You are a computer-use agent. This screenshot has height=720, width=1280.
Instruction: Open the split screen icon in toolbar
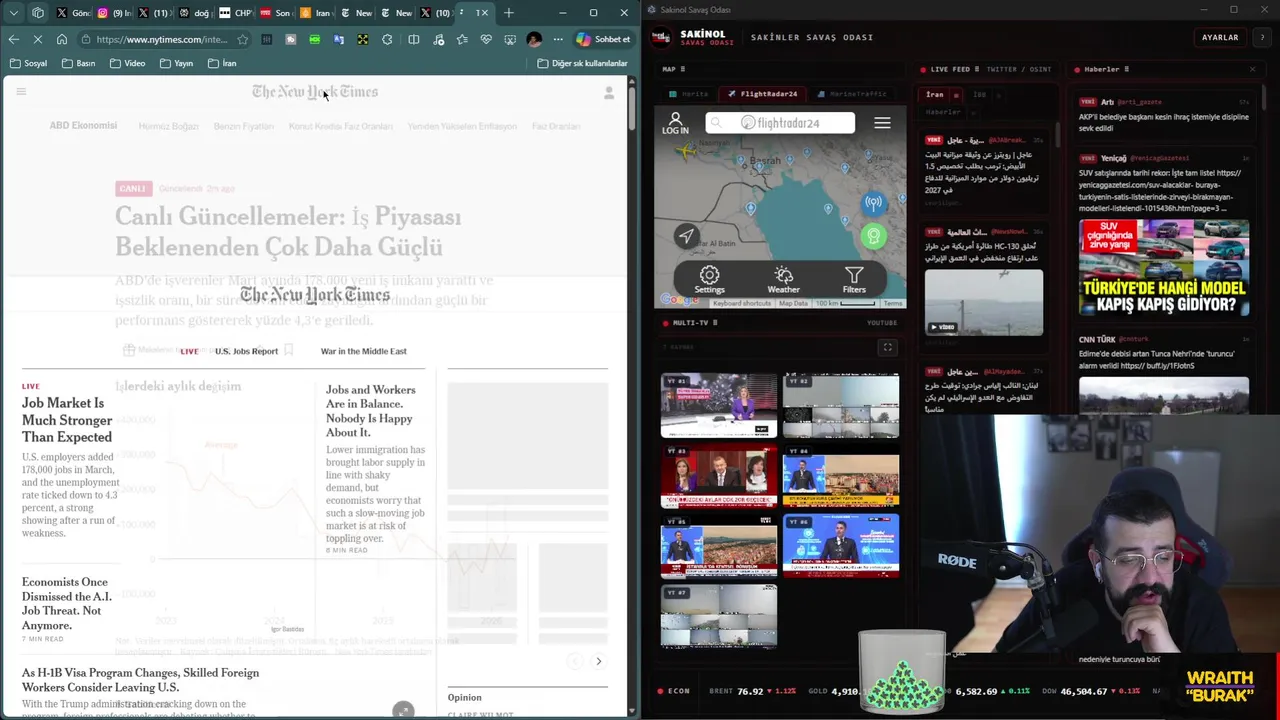[x=414, y=39]
